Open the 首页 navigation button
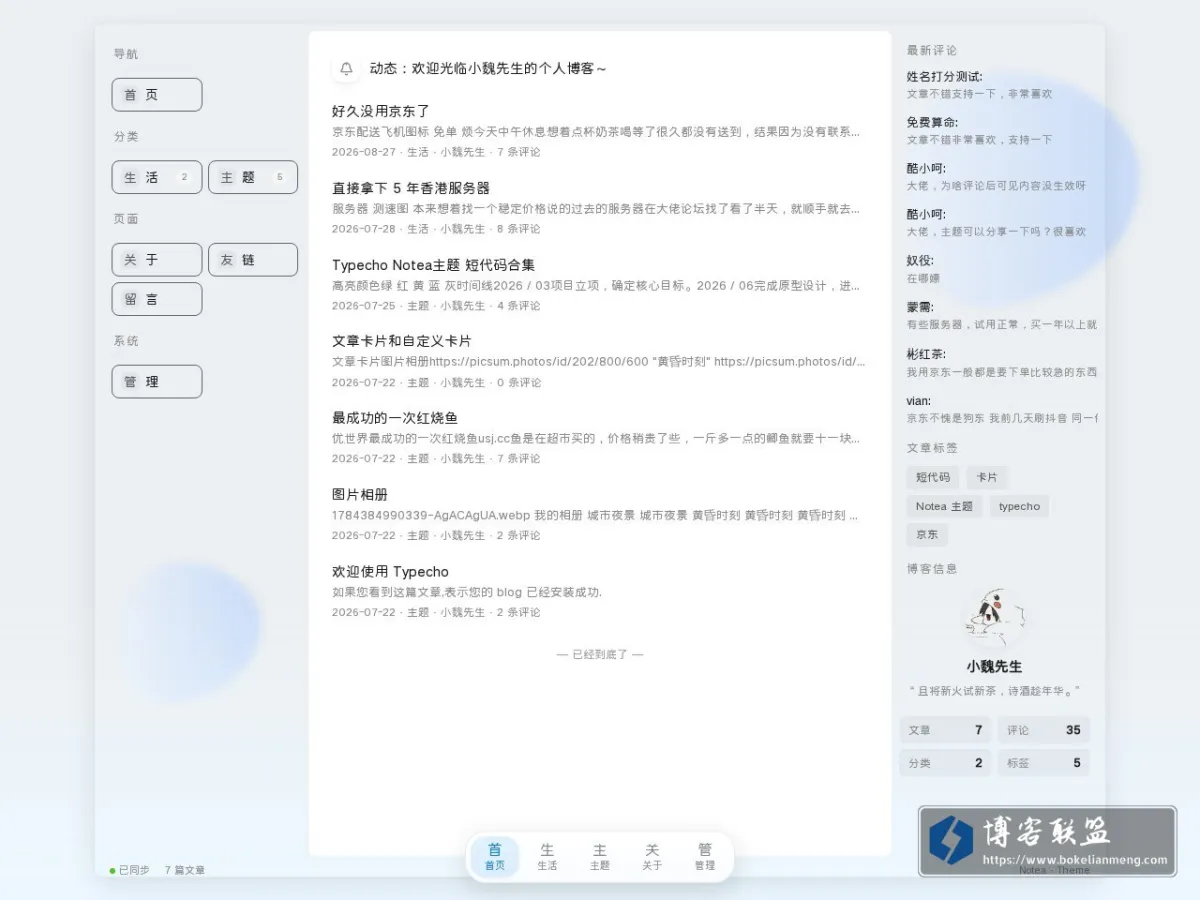 [x=157, y=95]
